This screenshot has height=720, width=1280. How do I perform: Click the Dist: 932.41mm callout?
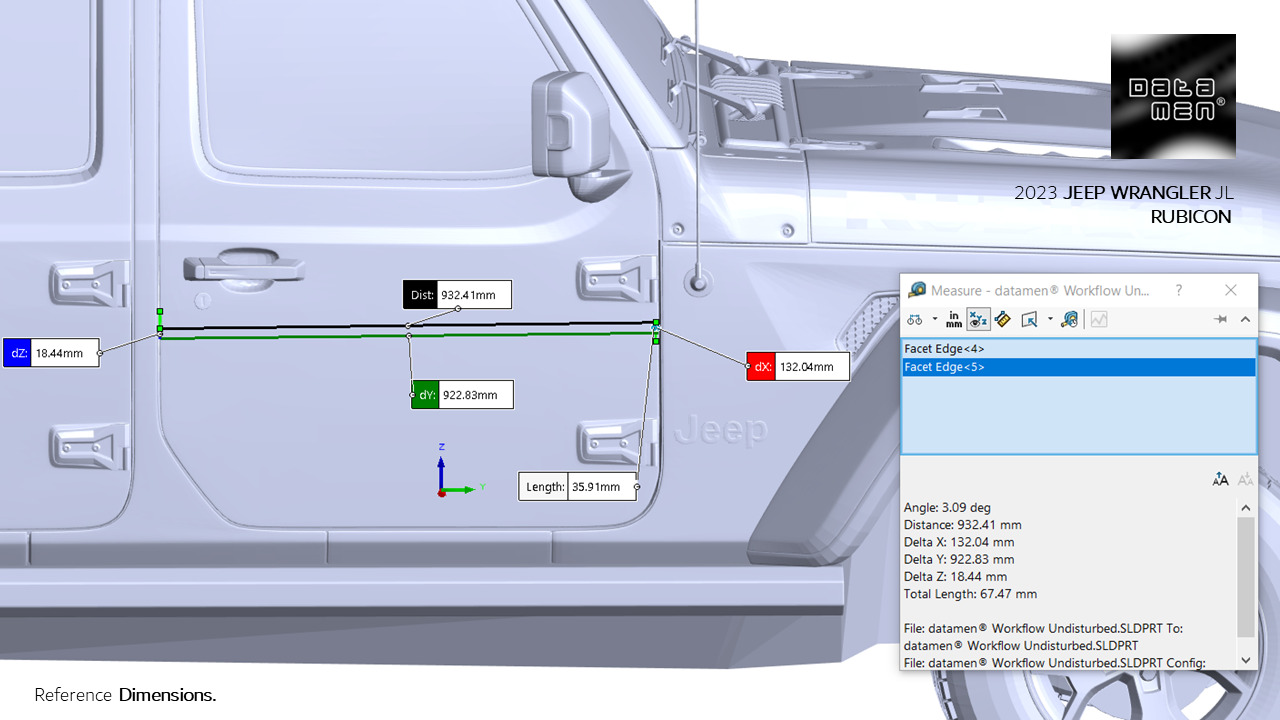(457, 295)
